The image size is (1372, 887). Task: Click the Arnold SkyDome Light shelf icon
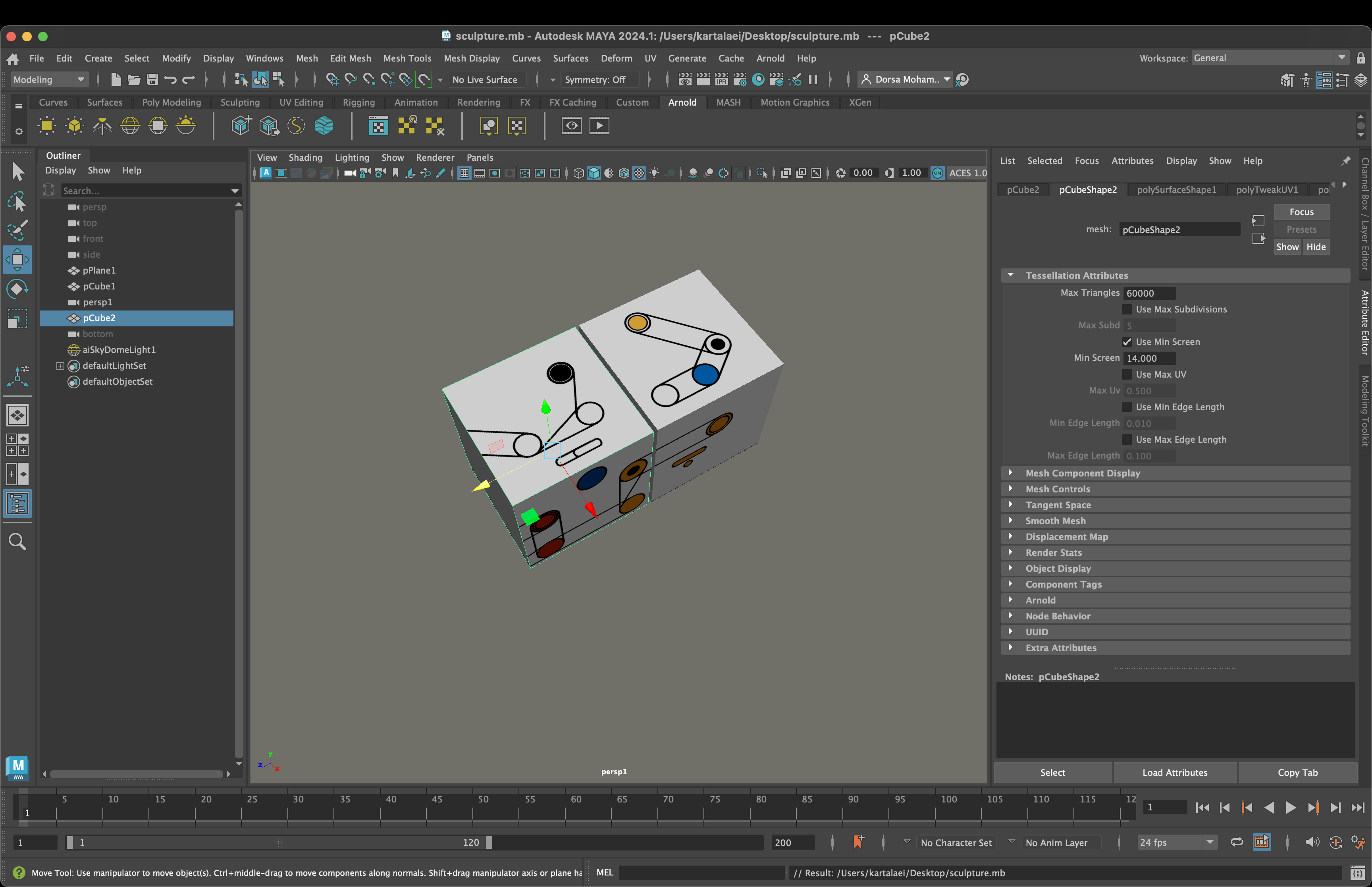130,125
